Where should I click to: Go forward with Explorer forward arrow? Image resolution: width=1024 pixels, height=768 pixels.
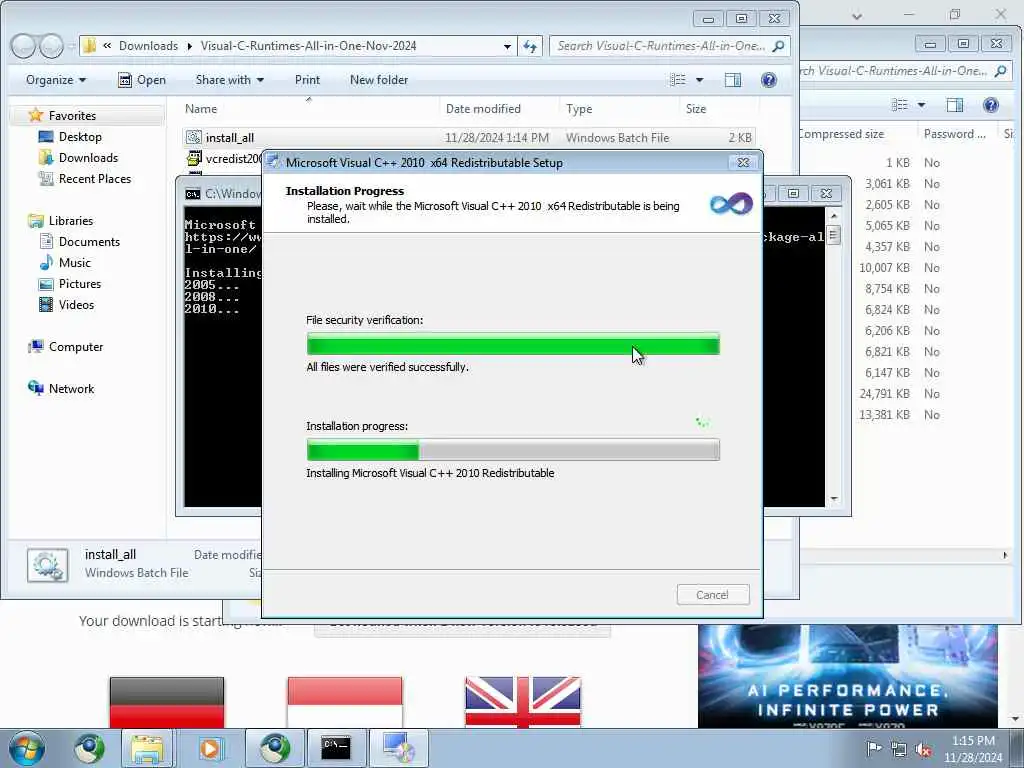tap(51, 46)
